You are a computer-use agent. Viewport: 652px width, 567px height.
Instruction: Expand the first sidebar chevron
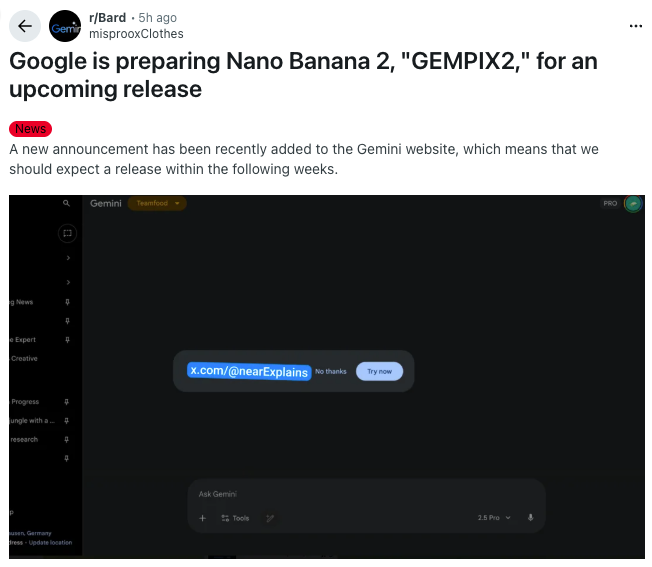pos(67,258)
